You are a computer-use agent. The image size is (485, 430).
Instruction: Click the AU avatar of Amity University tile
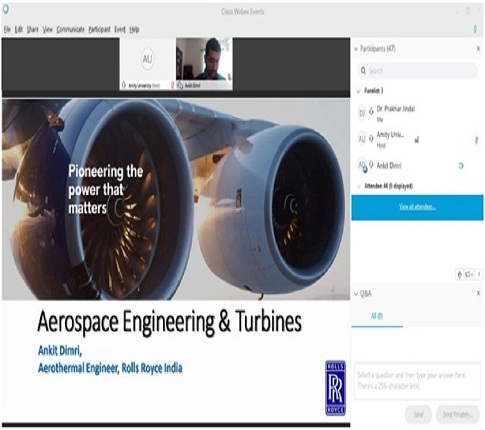(x=147, y=59)
